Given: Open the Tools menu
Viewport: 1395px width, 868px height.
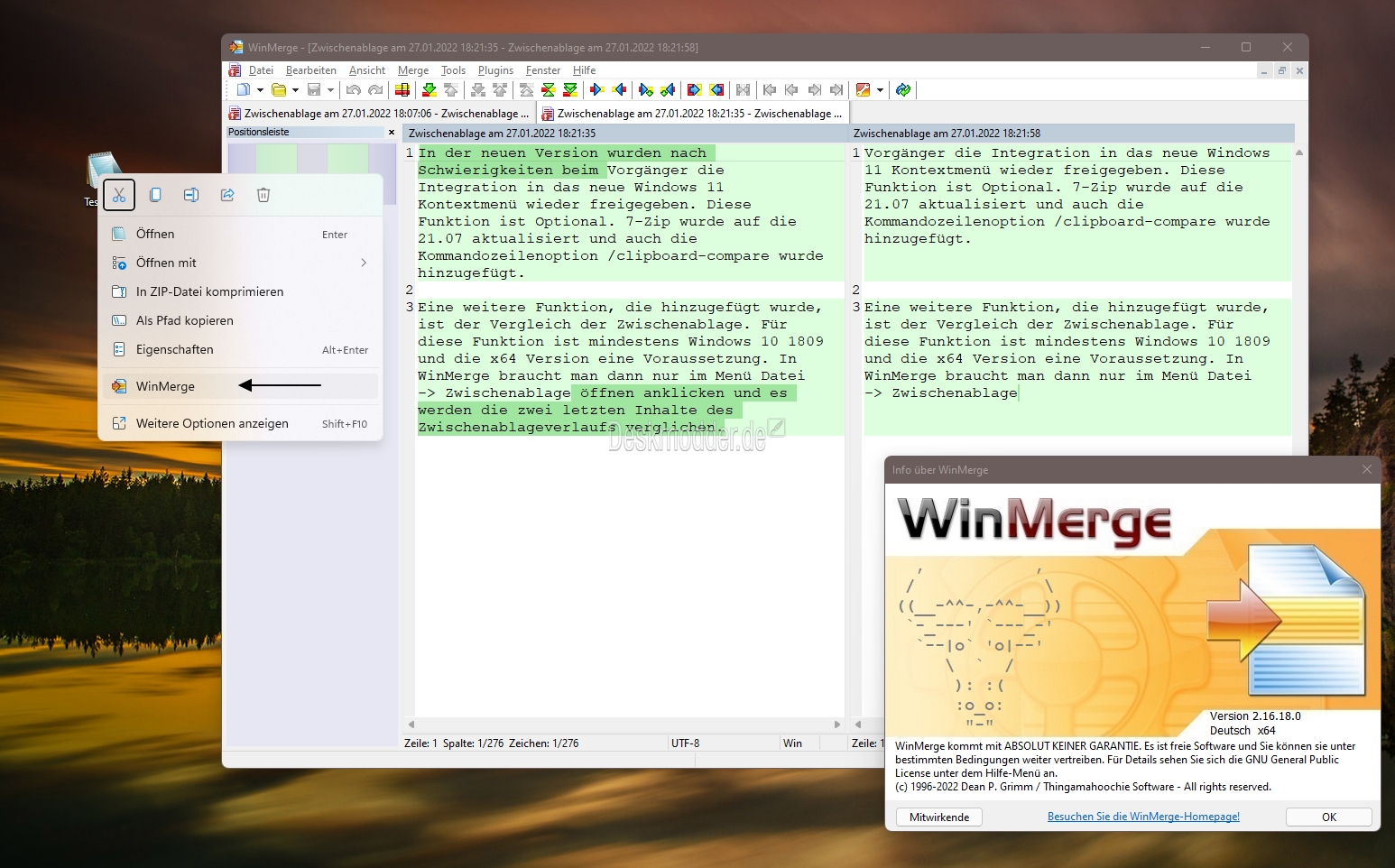Looking at the screenshot, I should point(453,70).
